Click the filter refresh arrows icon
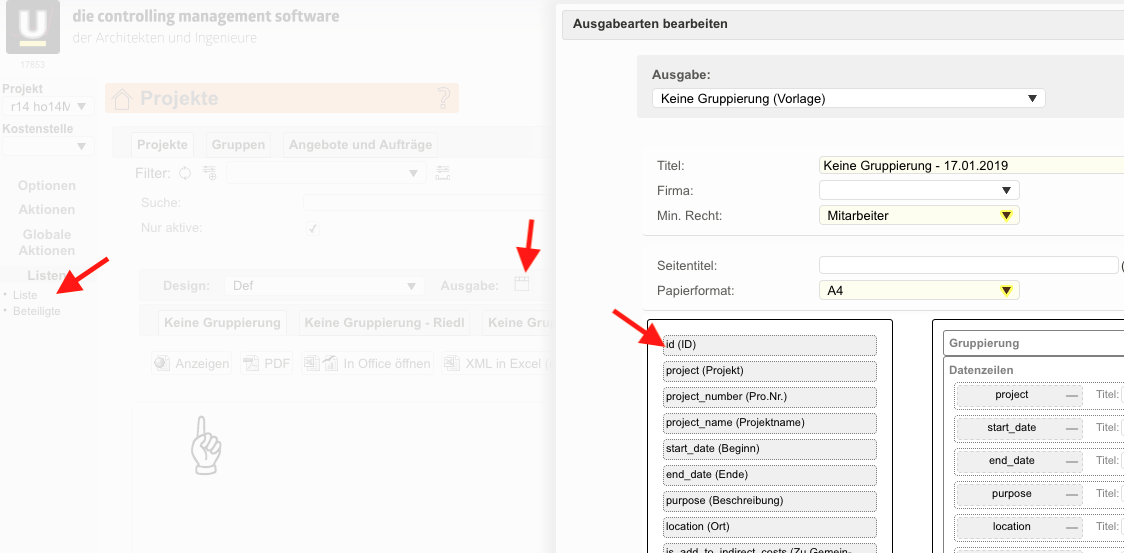Viewport: 1124px width, 553px height. tap(185, 173)
